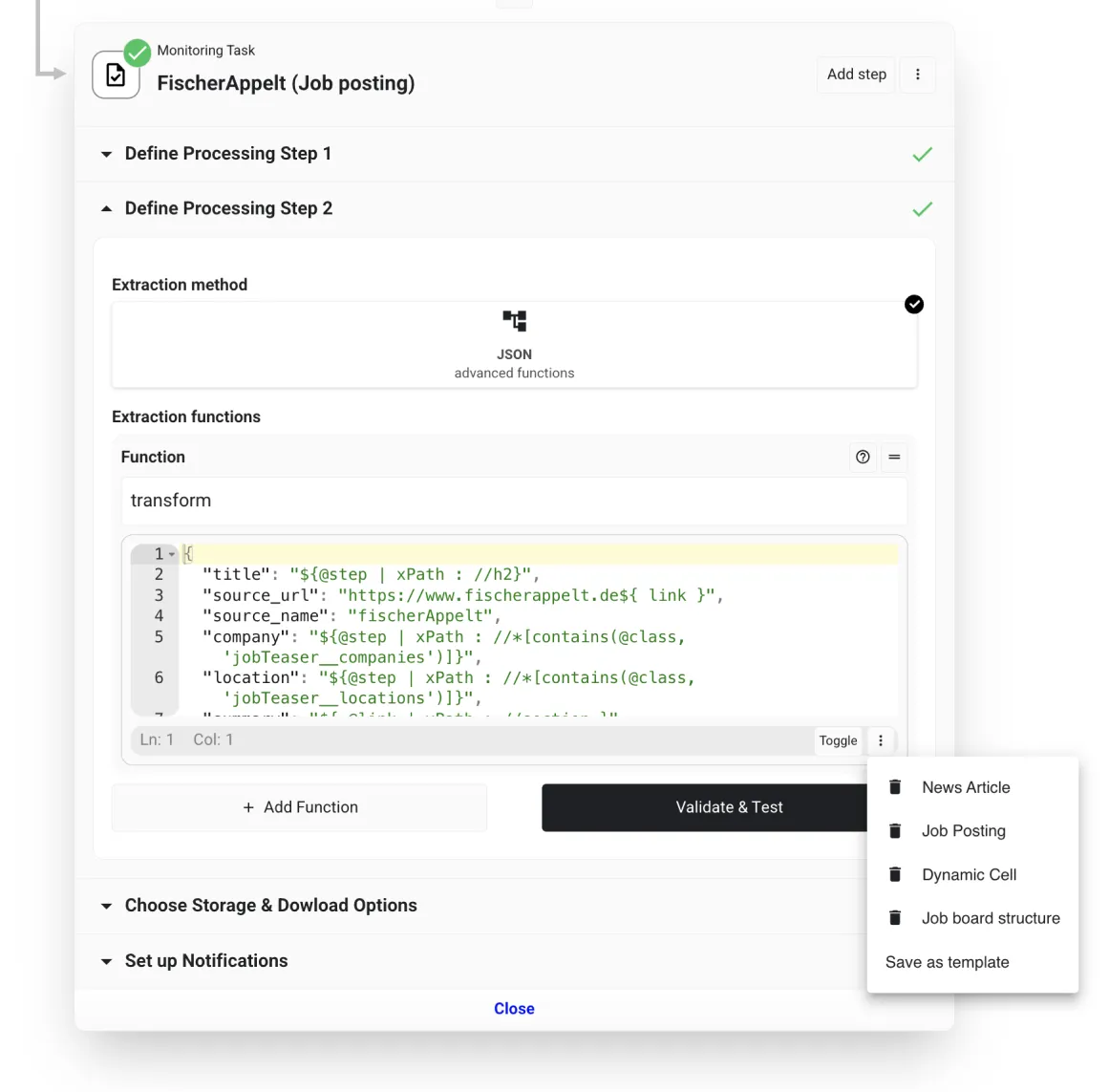Click the monitoring task document icon
1109x1092 pixels.
(116, 75)
